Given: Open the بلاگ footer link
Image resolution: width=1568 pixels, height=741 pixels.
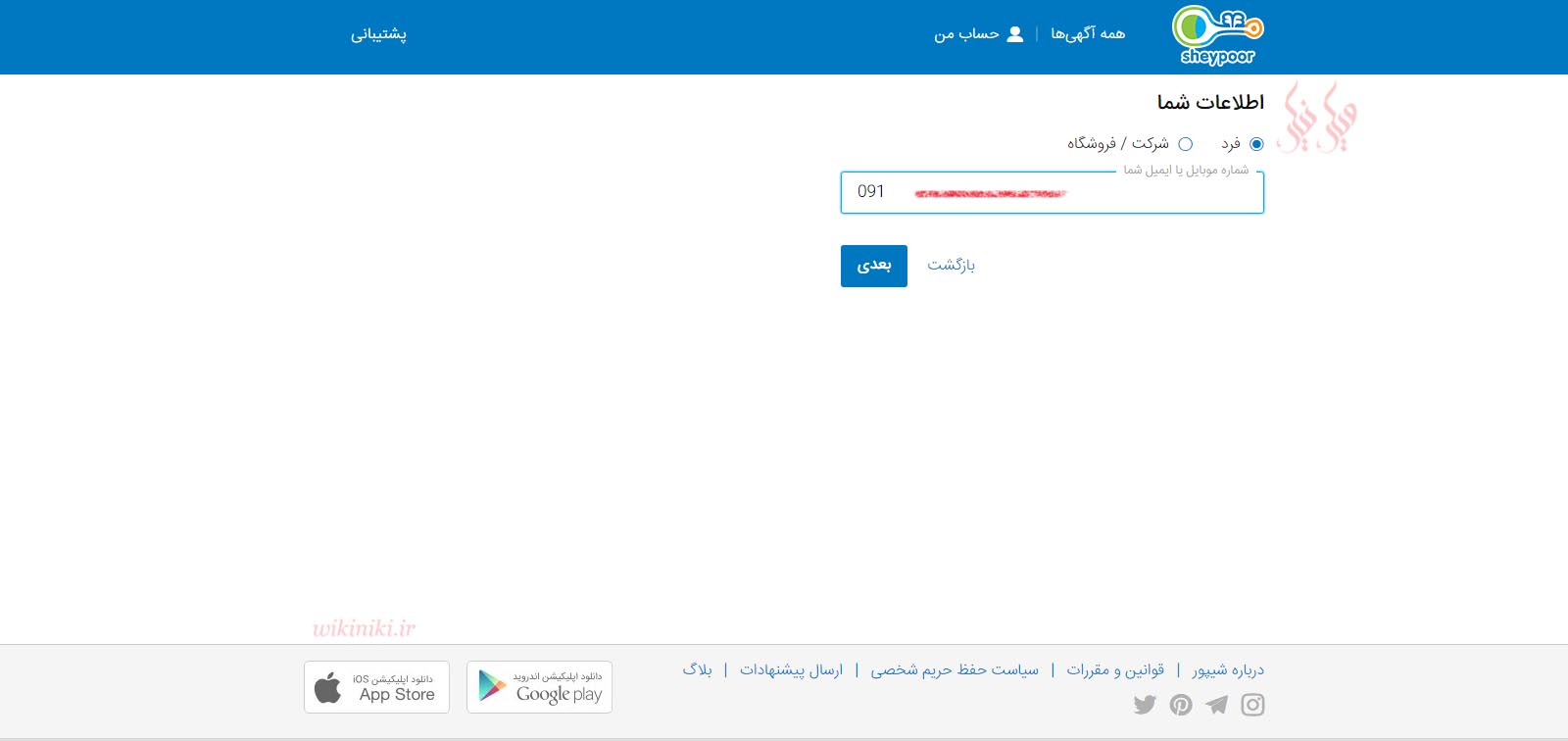Looking at the screenshot, I should pyautogui.click(x=697, y=670).
